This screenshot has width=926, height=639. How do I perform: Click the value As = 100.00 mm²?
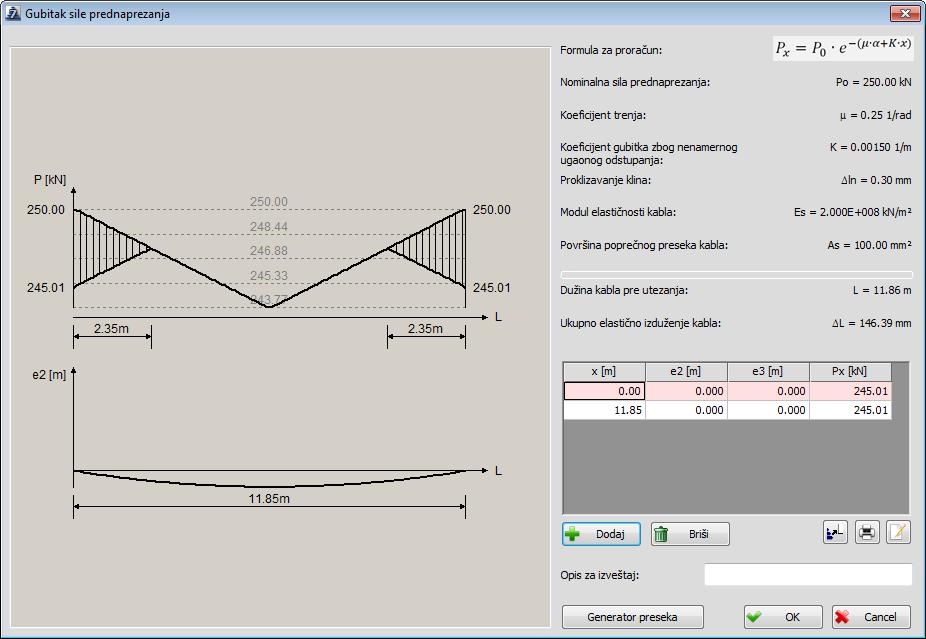pos(869,245)
